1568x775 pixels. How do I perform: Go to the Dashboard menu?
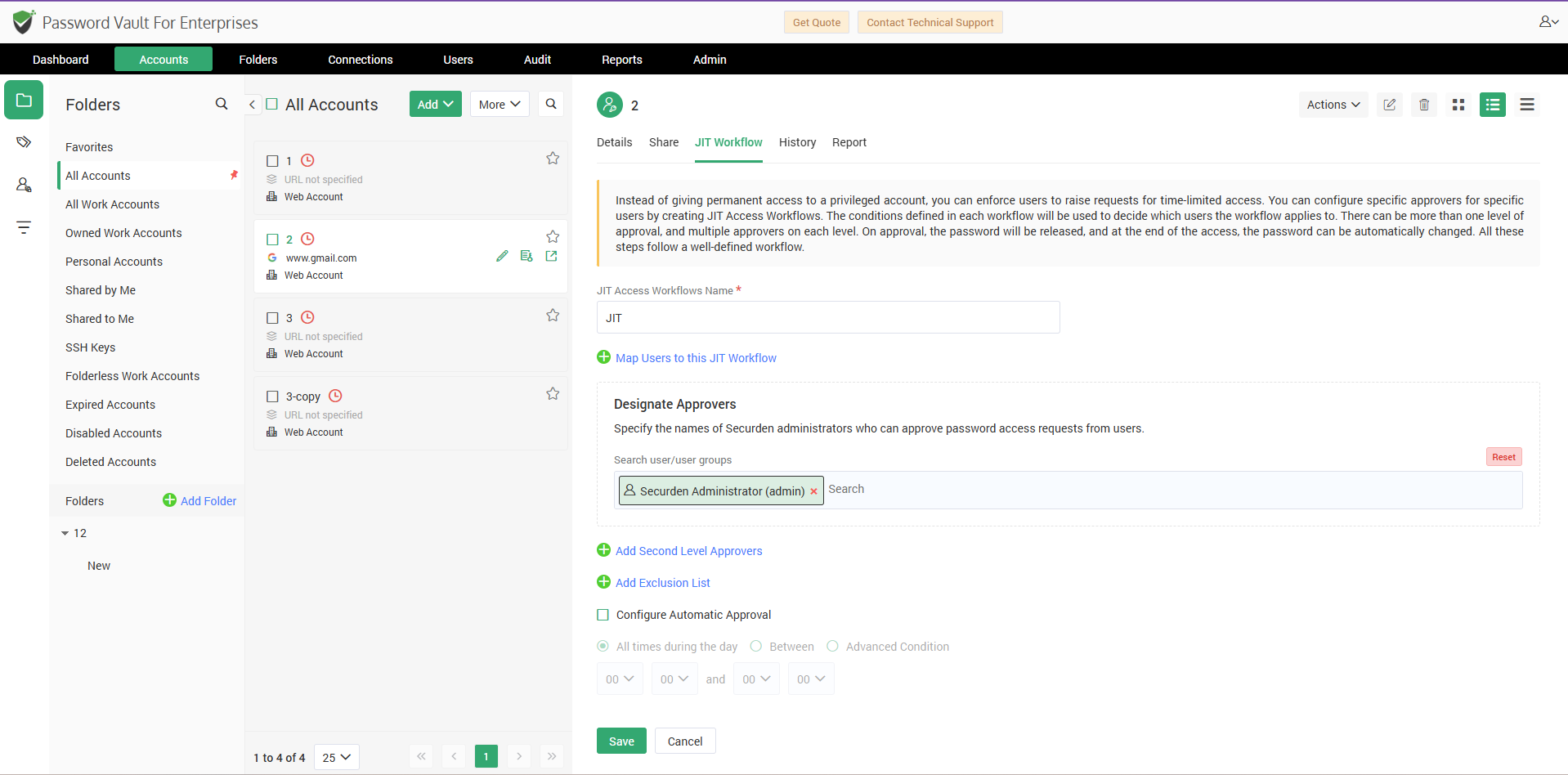pos(60,59)
